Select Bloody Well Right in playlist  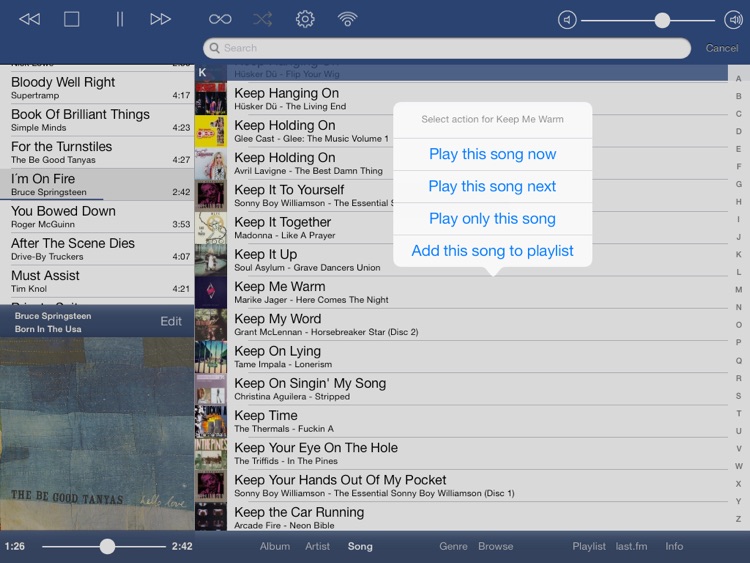click(x=97, y=88)
